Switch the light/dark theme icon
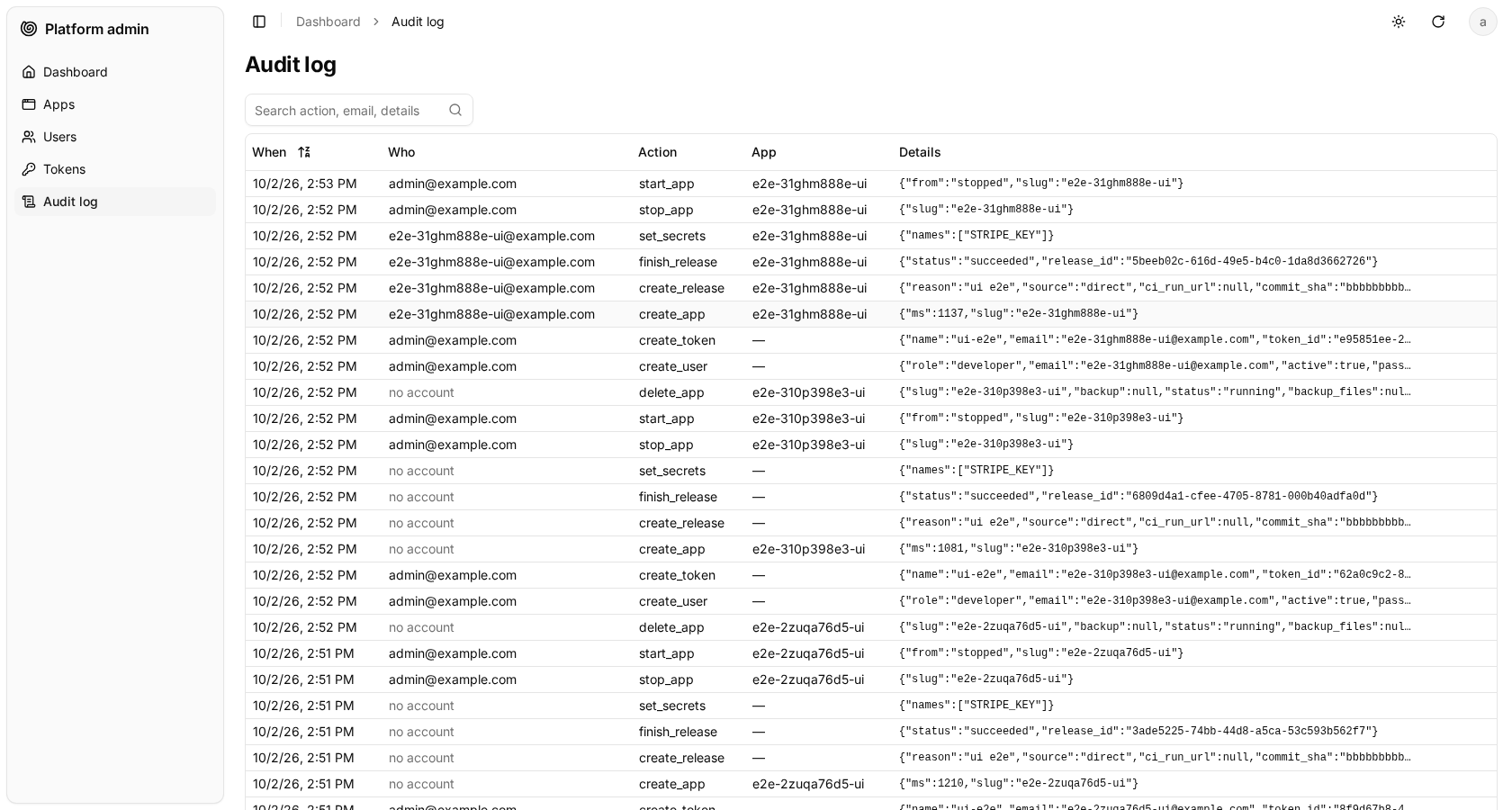This screenshot has width=1512, height=810. 1399,22
